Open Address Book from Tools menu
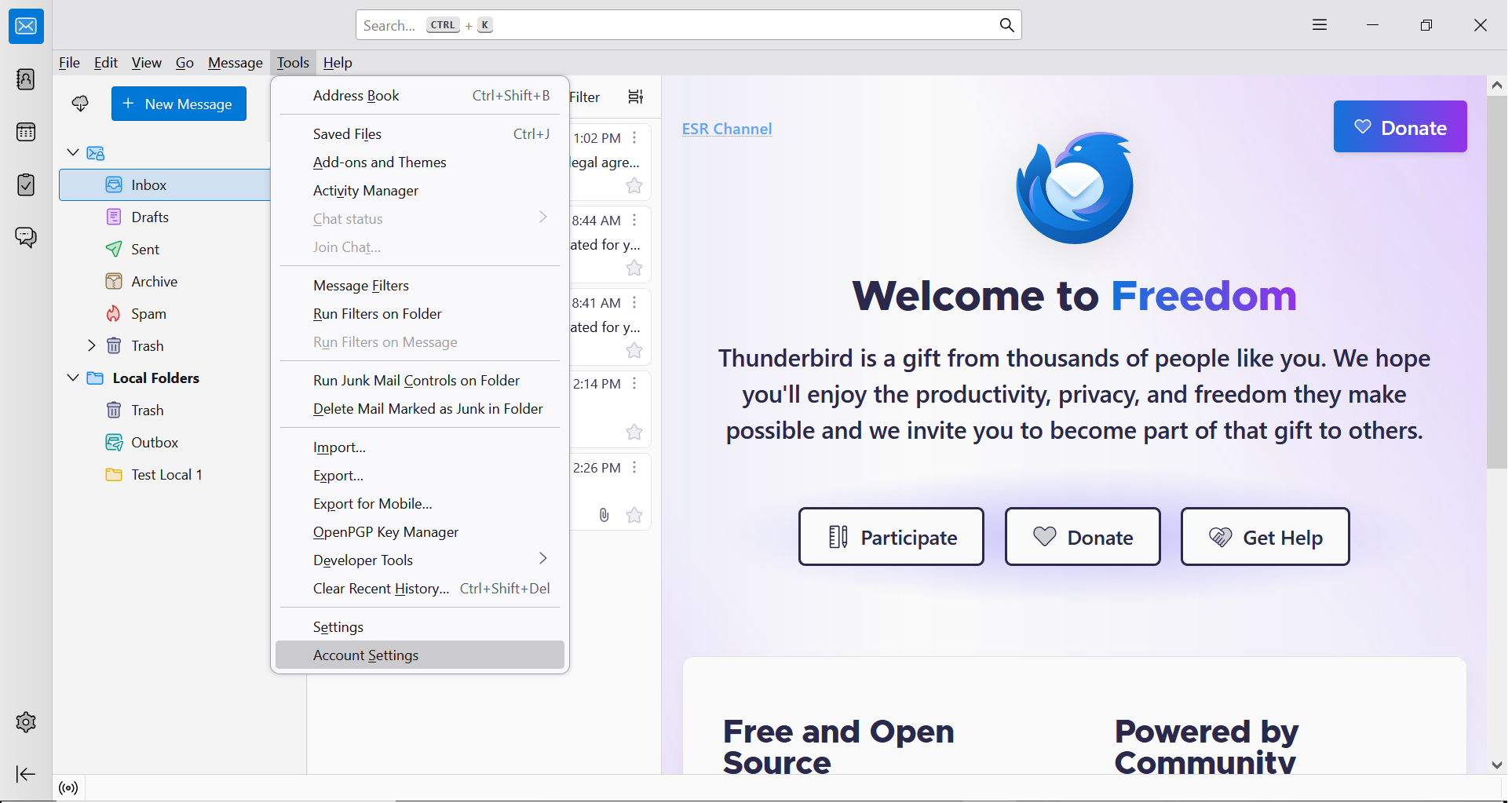Screen dimensions: 1512x803 [420, 96]
